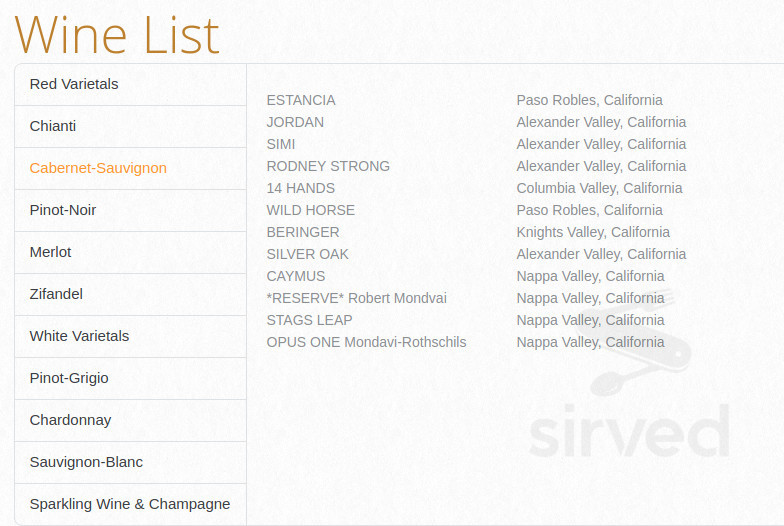784x526 pixels.
Task: Select the Chianti wine category
Action: point(53,126)
